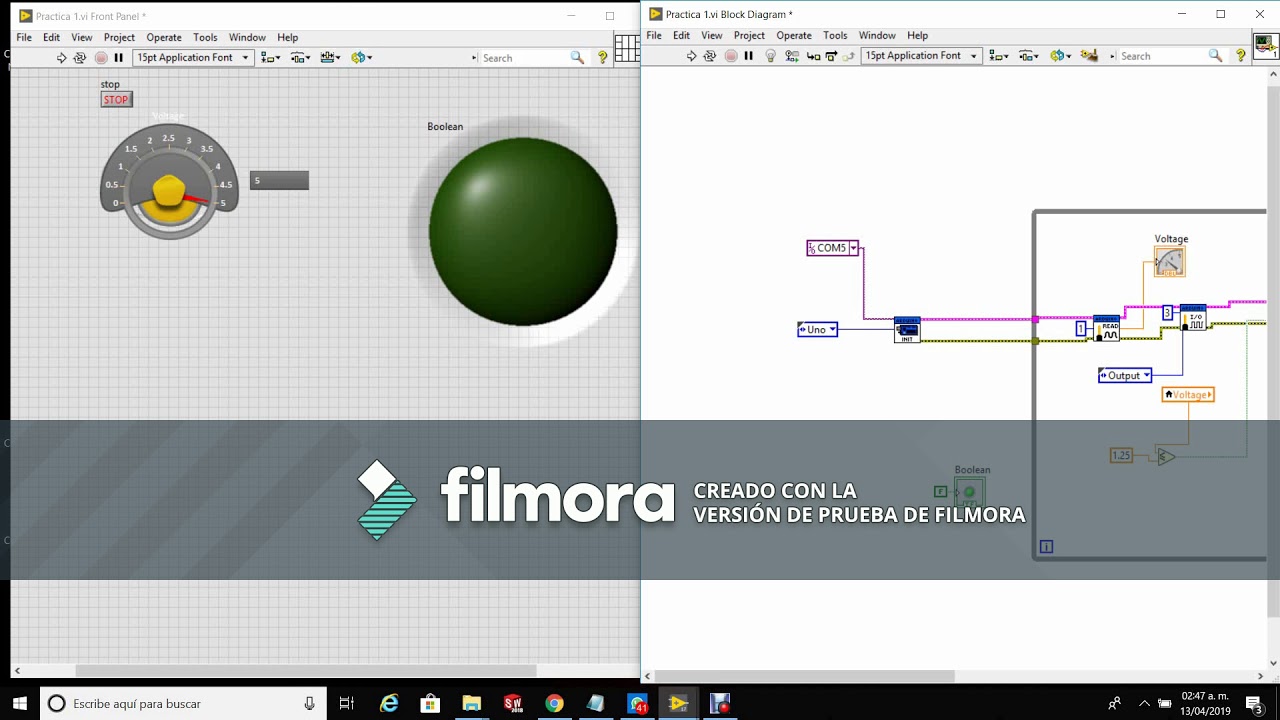This screenshot has height=720, width=1280.
Task: Click the red STOP button
Action: point(116,99)
